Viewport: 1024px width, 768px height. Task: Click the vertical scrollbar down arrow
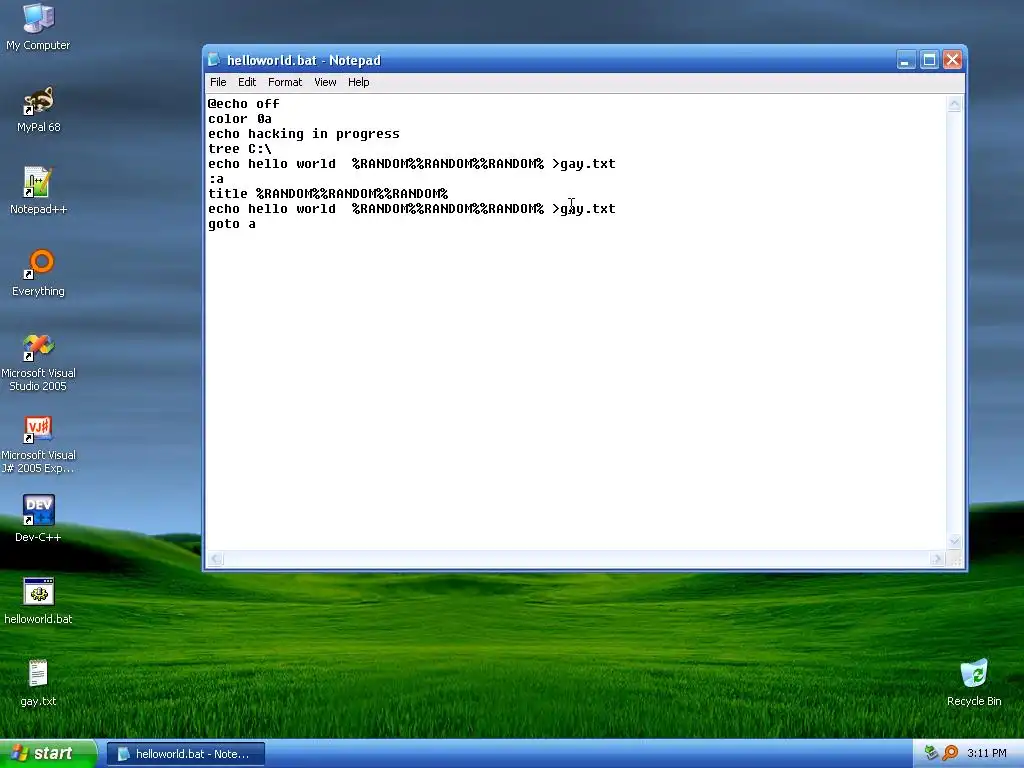pos(955,541)
